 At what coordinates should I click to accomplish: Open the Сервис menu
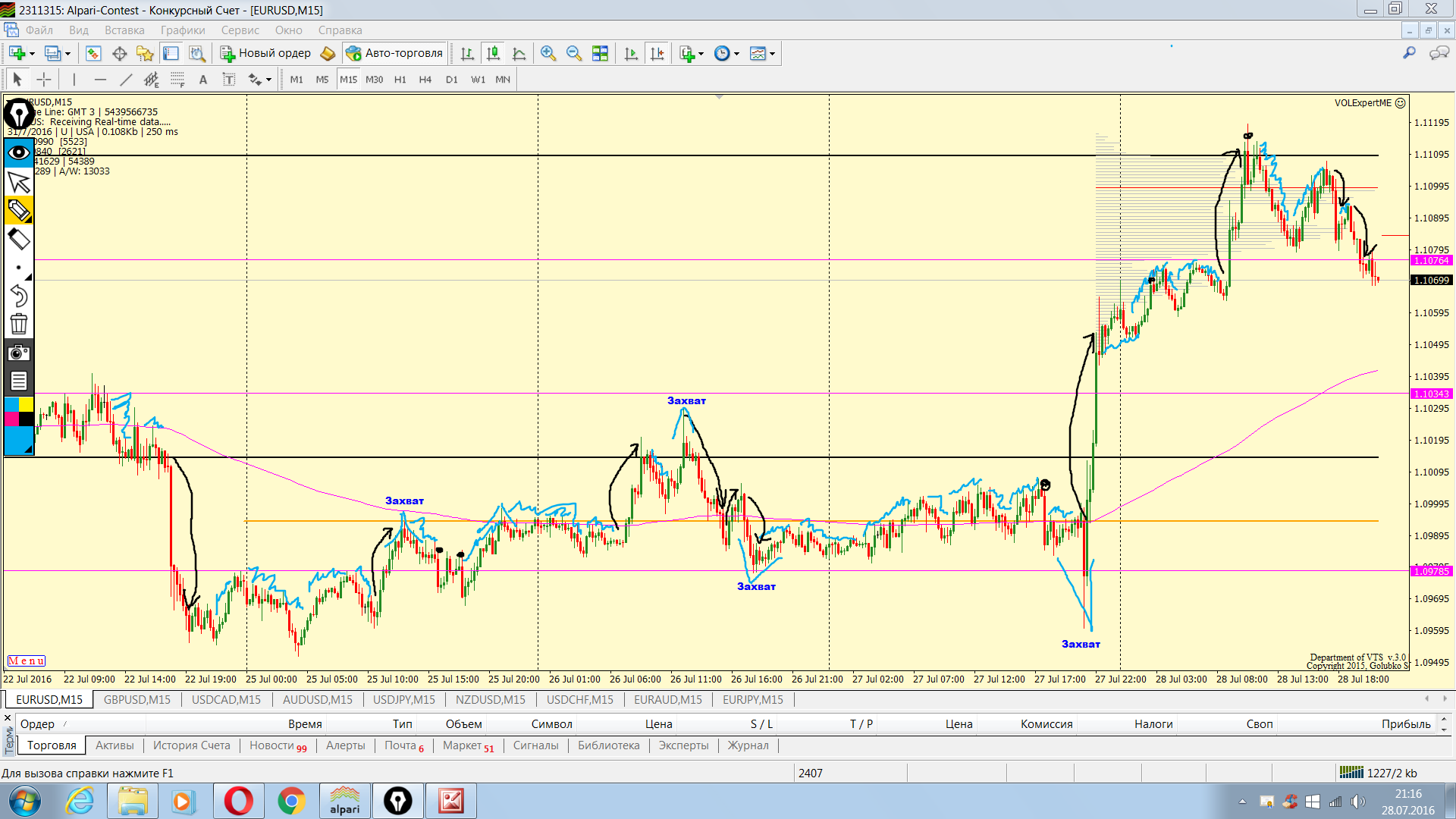tap(240, 30)
